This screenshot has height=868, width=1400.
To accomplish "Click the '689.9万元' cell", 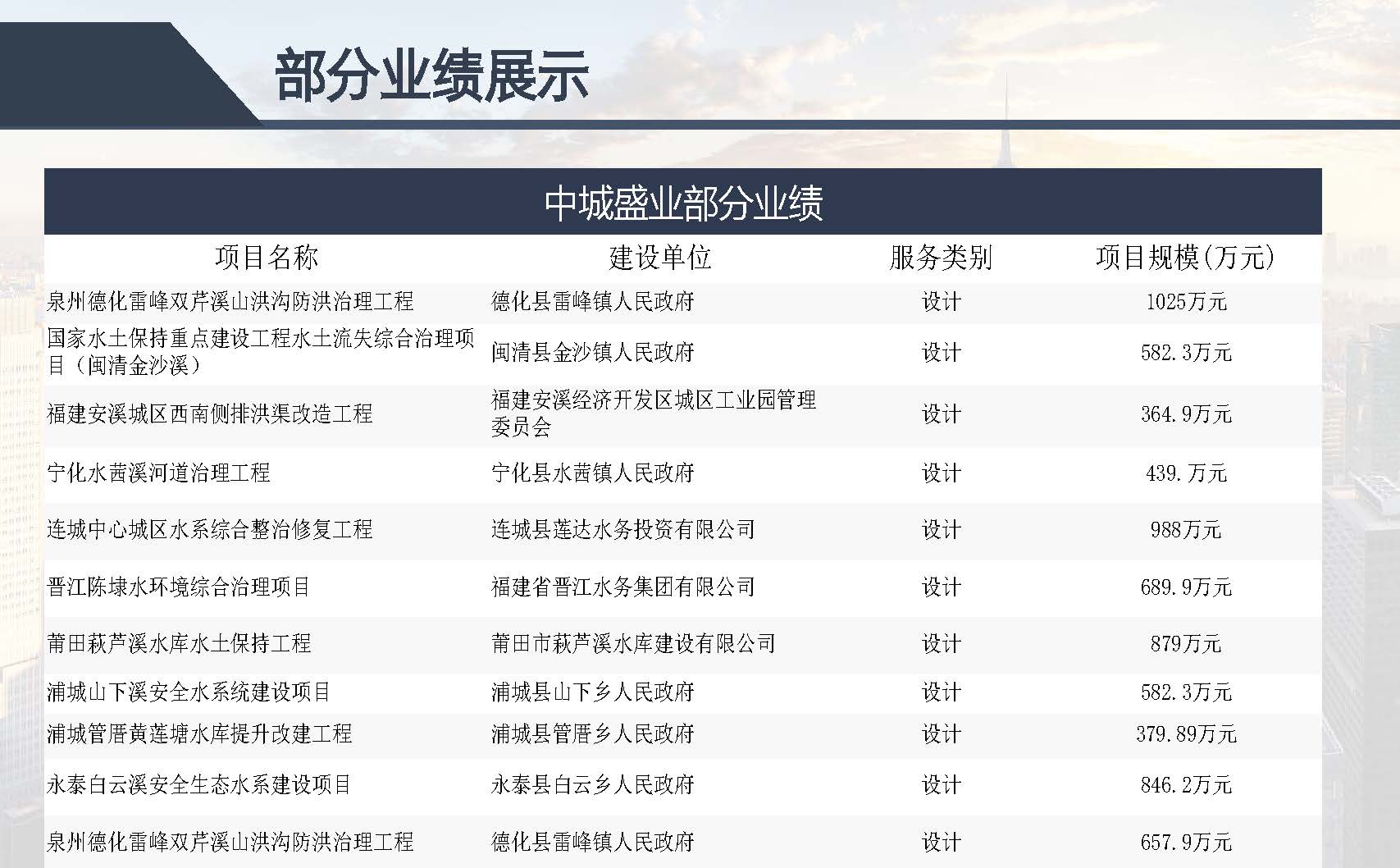I will tap(1186, 587).
